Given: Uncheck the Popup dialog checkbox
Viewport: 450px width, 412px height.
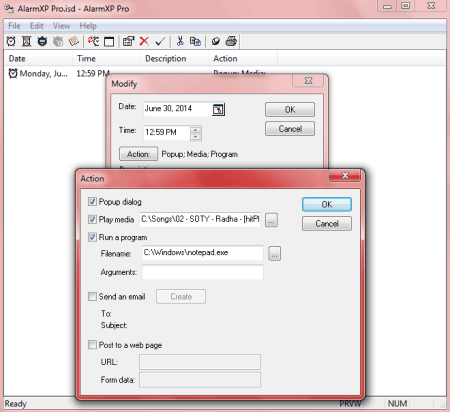Looking at the screenshot, I should (92, 202).
